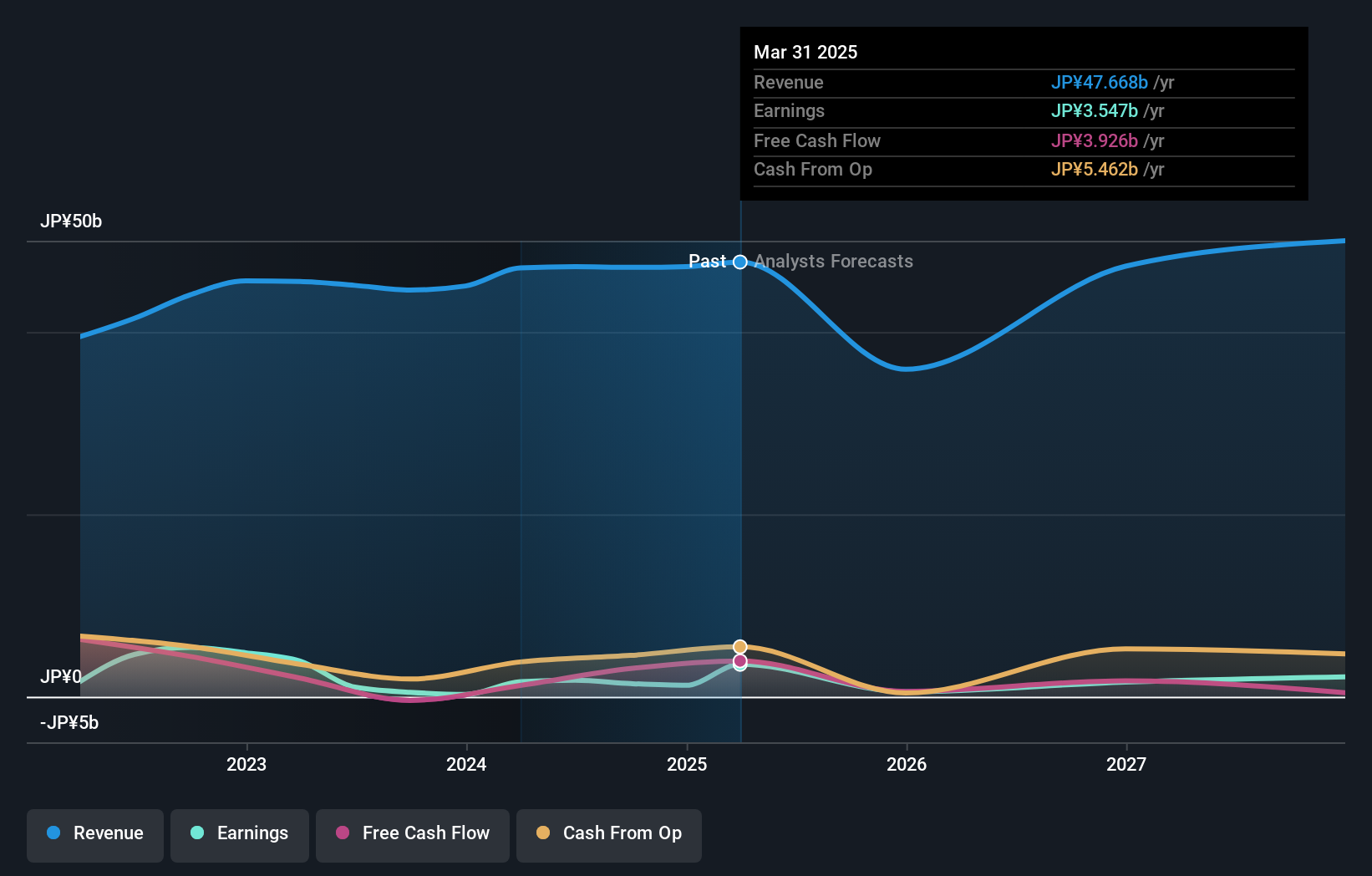Click the JP¥3.926b free cash flow value
The width and height of the screenshot is (1372, 876).
pyautogui.click(x=1095, y=141)
